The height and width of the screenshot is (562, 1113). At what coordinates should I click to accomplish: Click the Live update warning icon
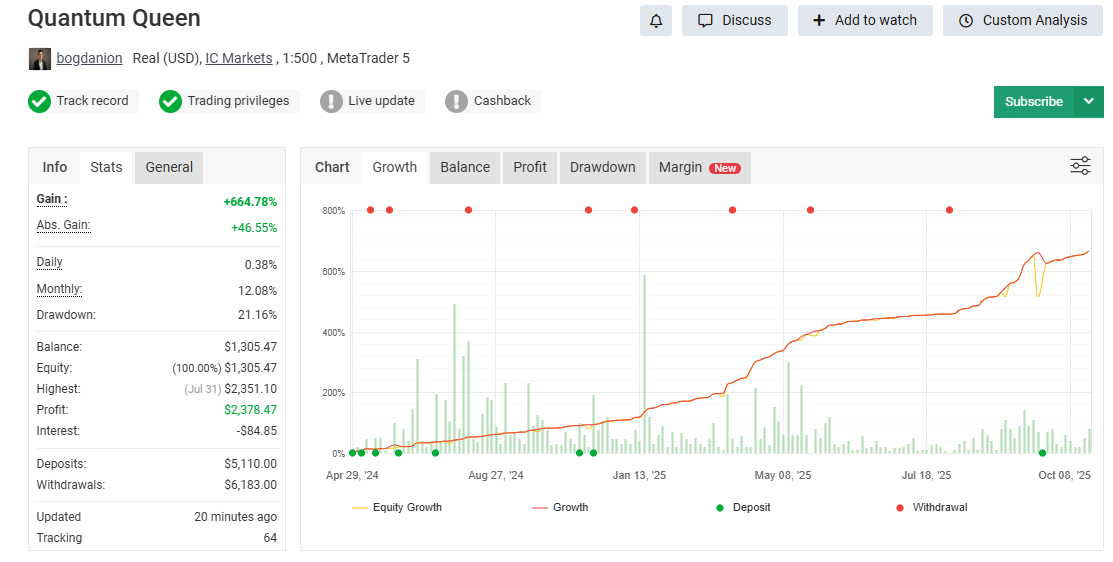332,101
